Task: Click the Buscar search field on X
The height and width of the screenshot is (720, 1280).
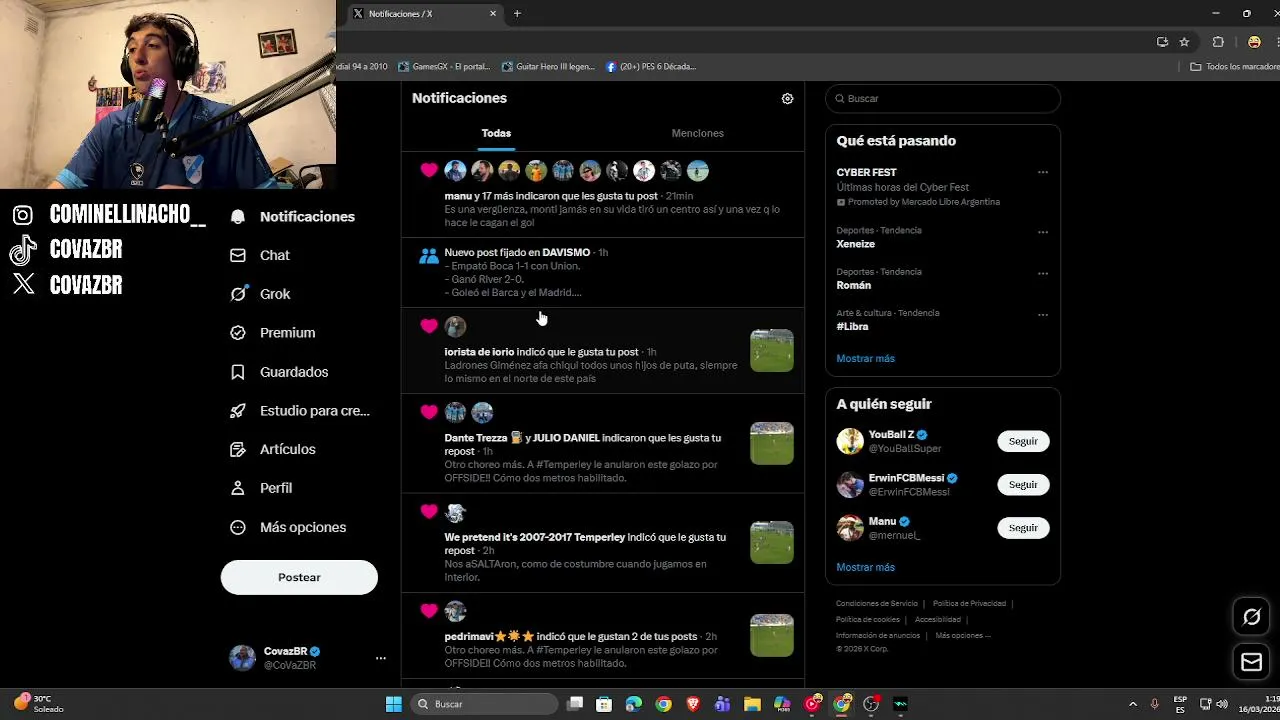Action: pos(942,99)
